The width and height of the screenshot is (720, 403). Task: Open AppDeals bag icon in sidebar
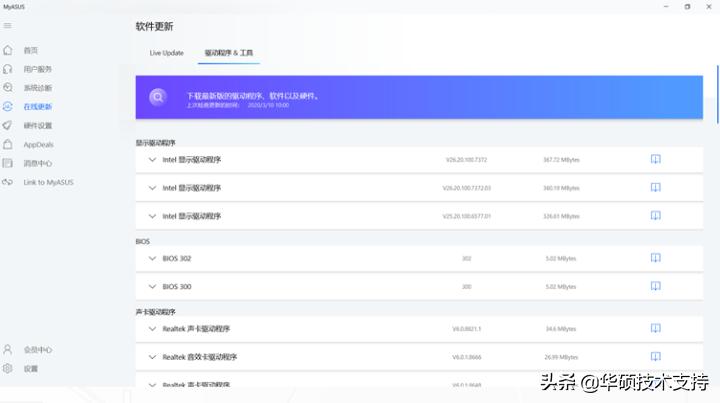(8, 144)
